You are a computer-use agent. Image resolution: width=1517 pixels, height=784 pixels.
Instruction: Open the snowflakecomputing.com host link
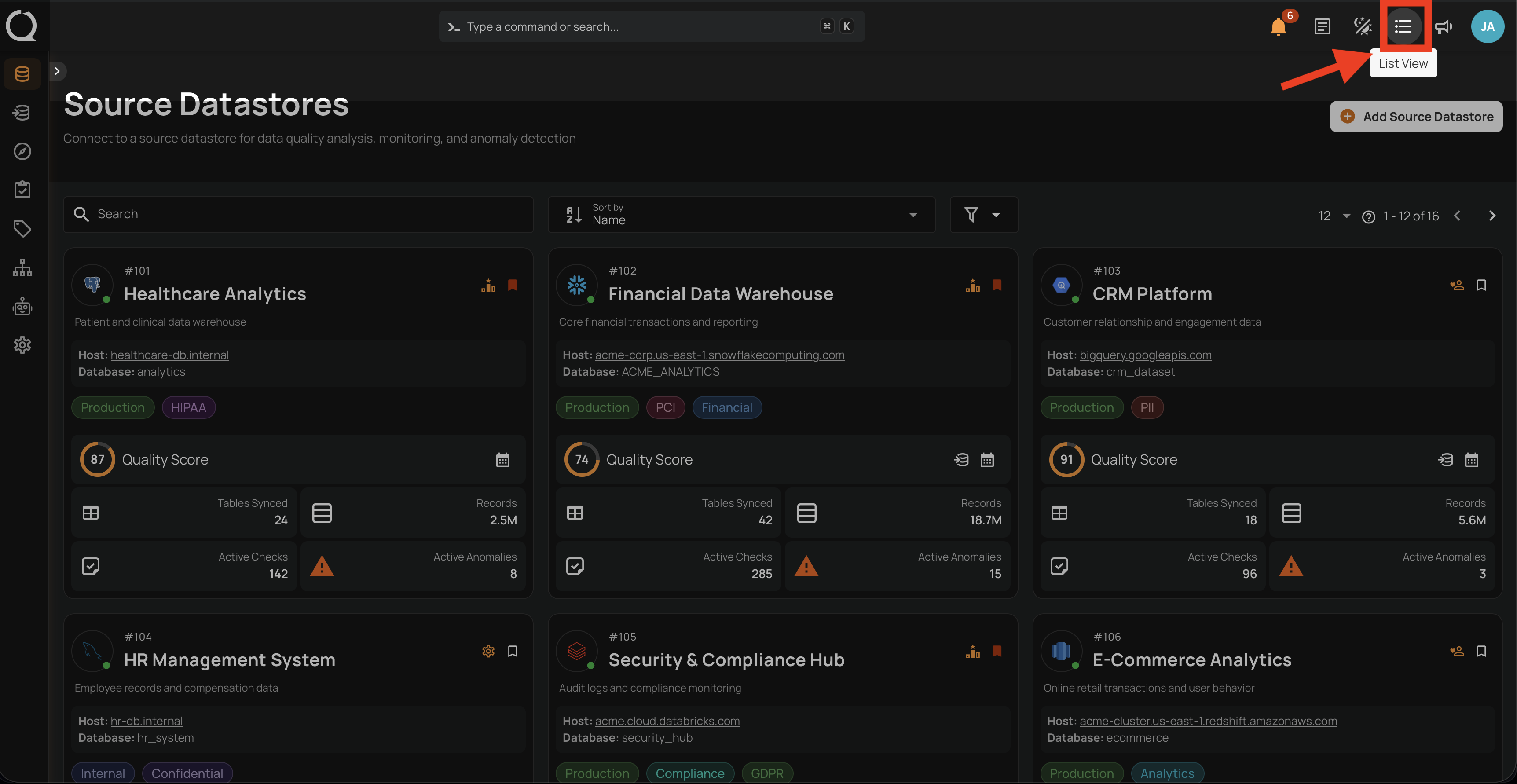[720, 355]
